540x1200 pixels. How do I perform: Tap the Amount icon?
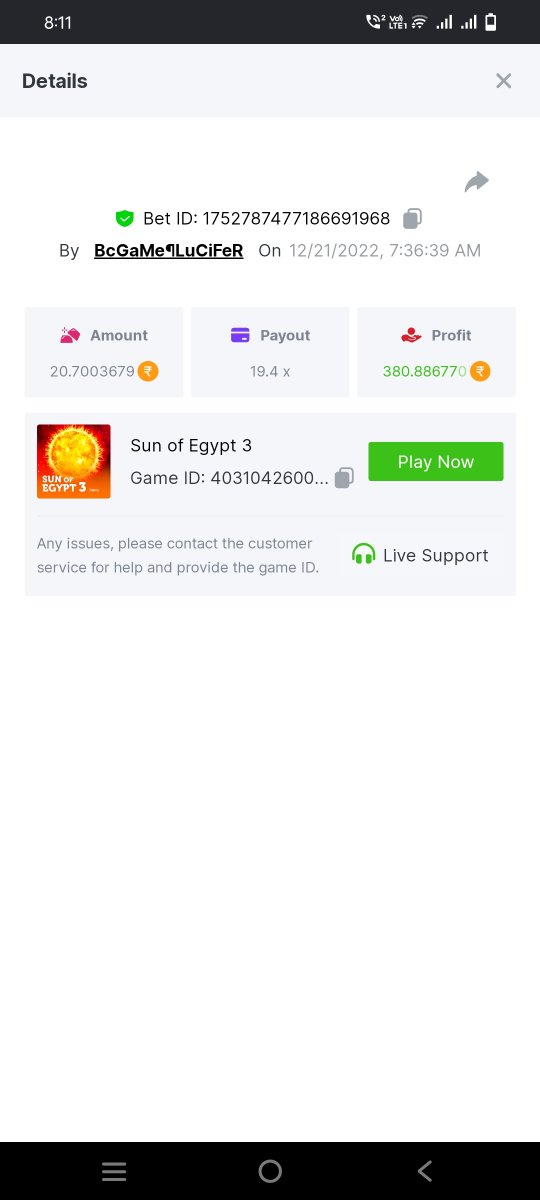[x=70, y=335]
